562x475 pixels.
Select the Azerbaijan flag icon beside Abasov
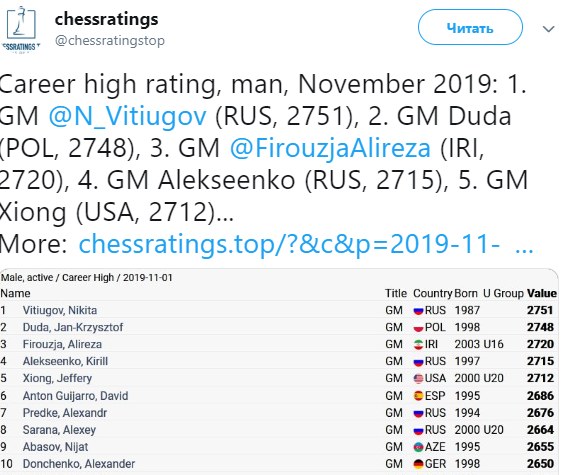click(x=418, y=447)
